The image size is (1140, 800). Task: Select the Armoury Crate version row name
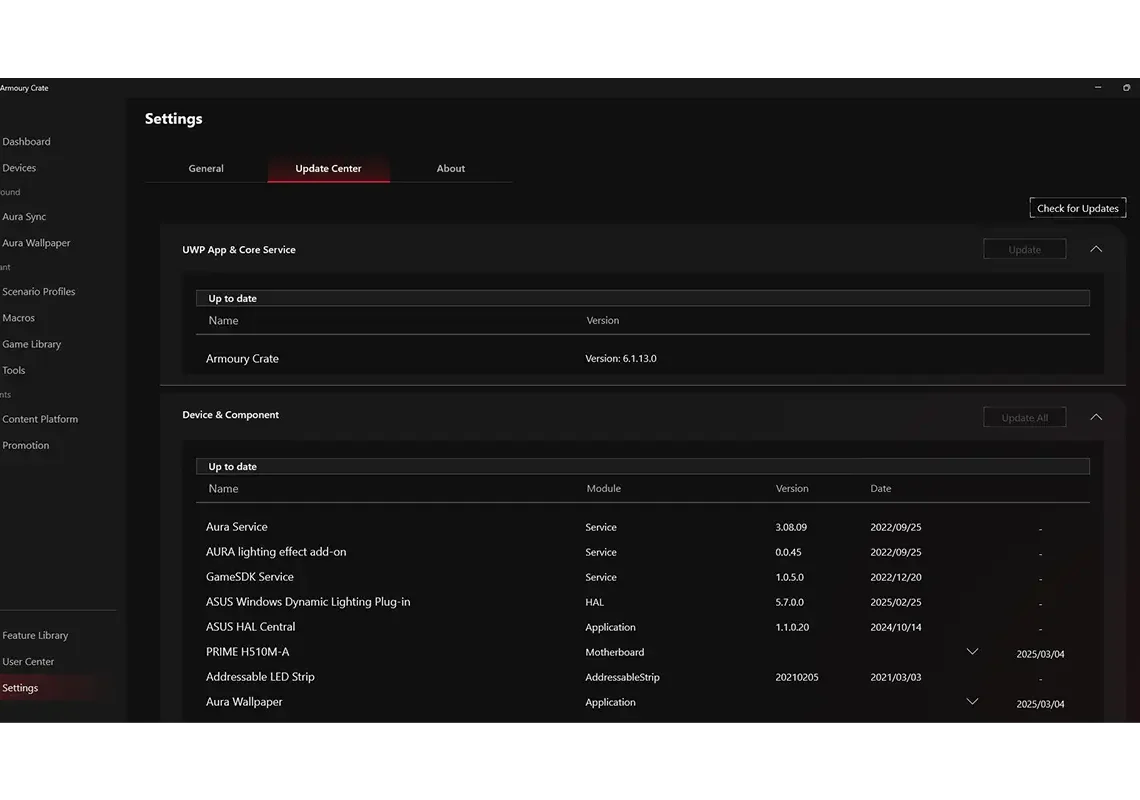click(x=242, y=359)
